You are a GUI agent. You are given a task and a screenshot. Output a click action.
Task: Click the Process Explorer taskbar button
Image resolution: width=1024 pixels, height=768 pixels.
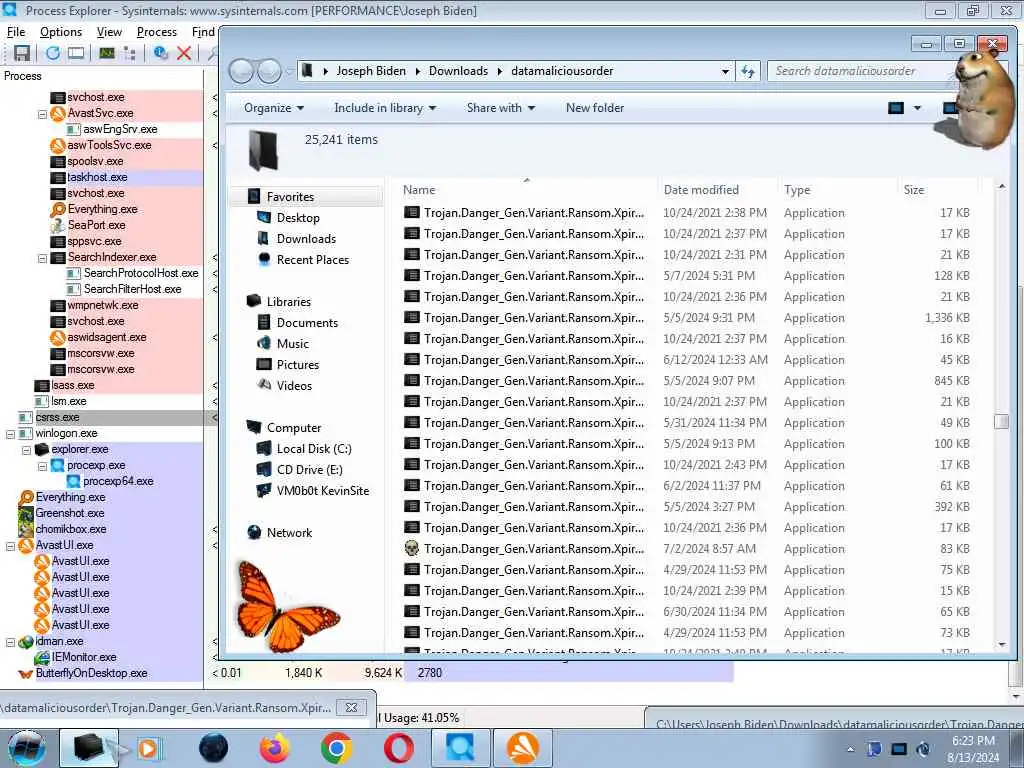coord(460,748)
